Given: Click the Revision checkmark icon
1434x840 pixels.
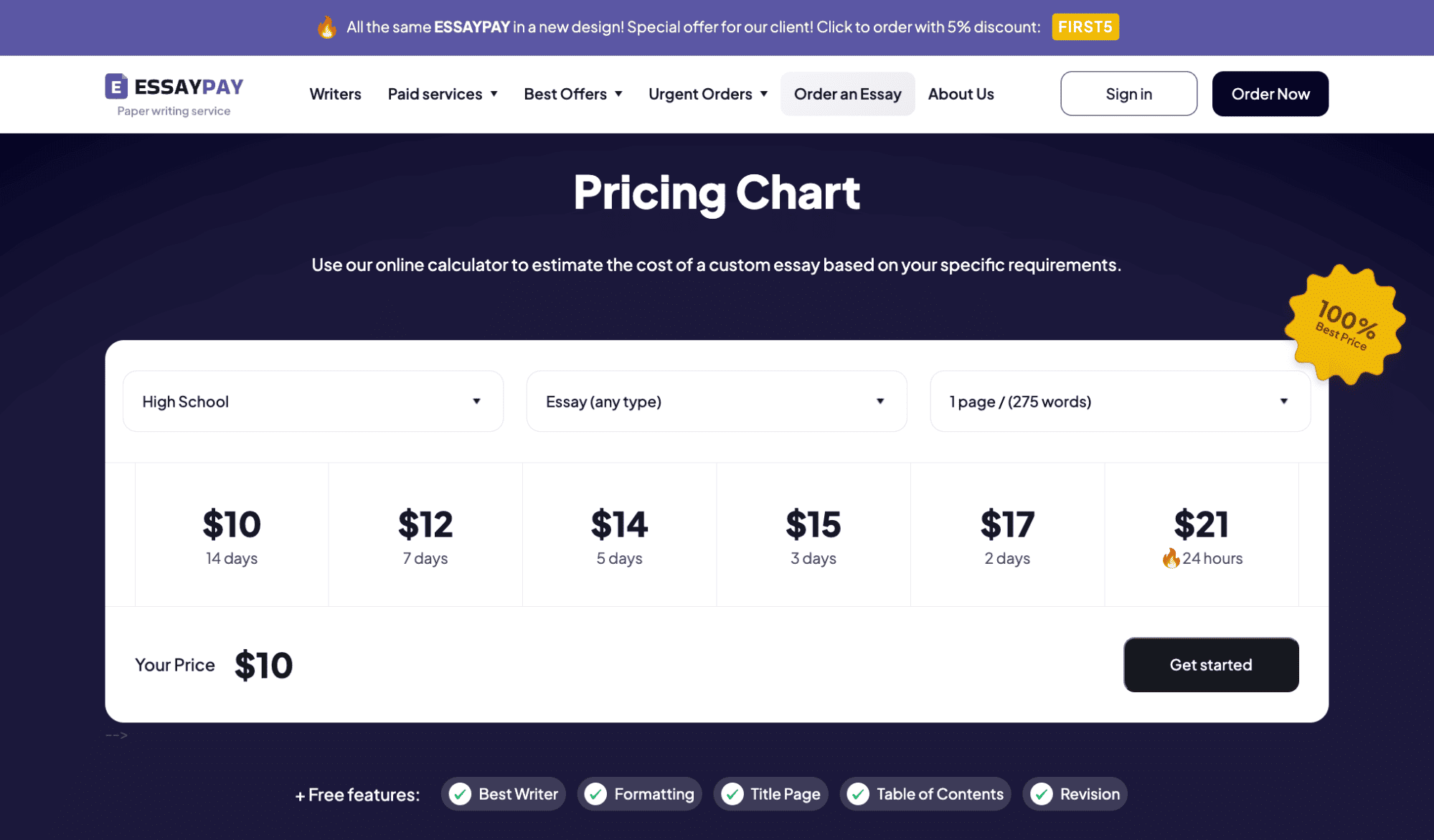Looking at the screenshot, I should (x=1042, y=794).
